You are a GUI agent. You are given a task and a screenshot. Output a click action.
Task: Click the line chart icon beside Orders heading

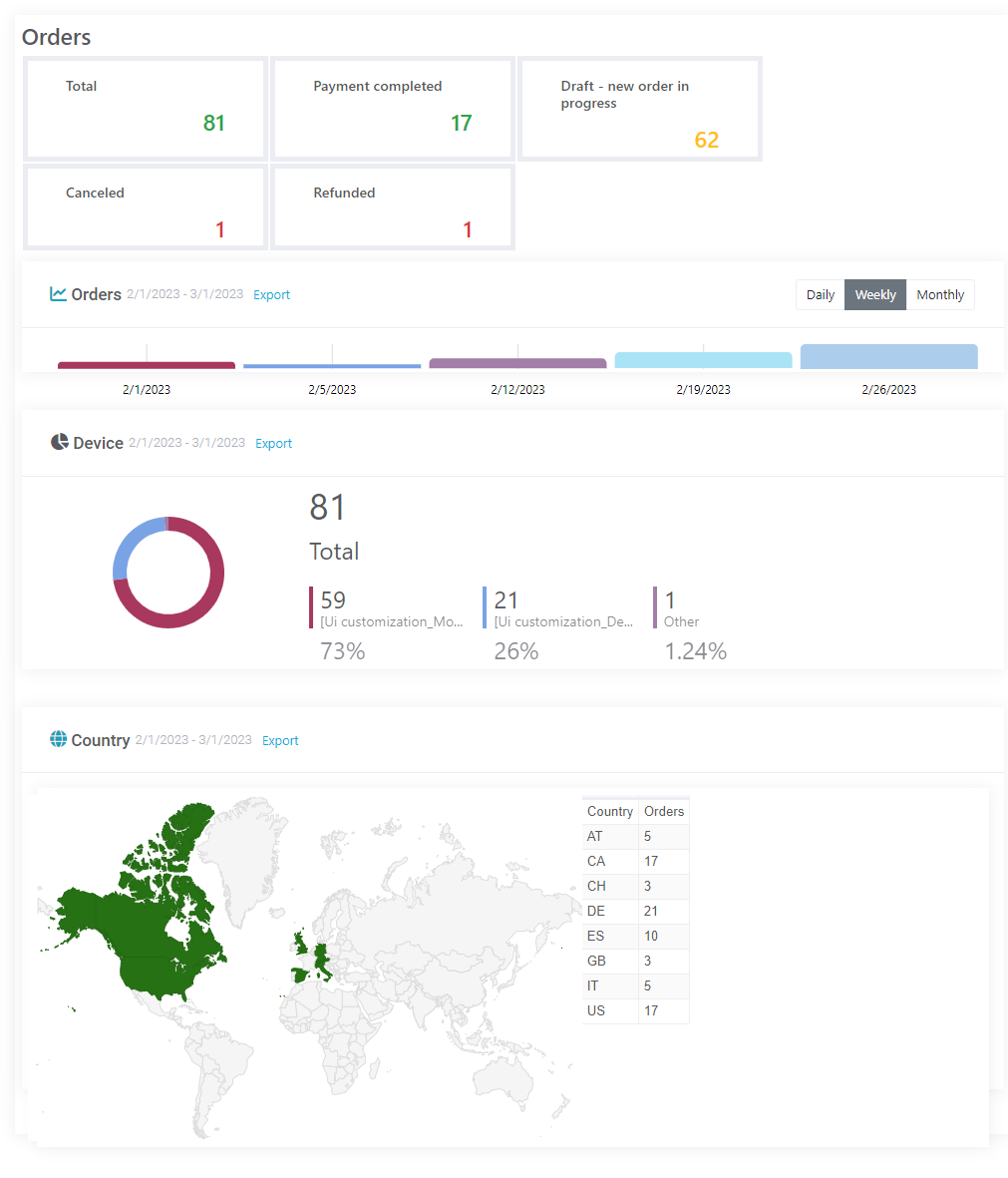[59, 293]
